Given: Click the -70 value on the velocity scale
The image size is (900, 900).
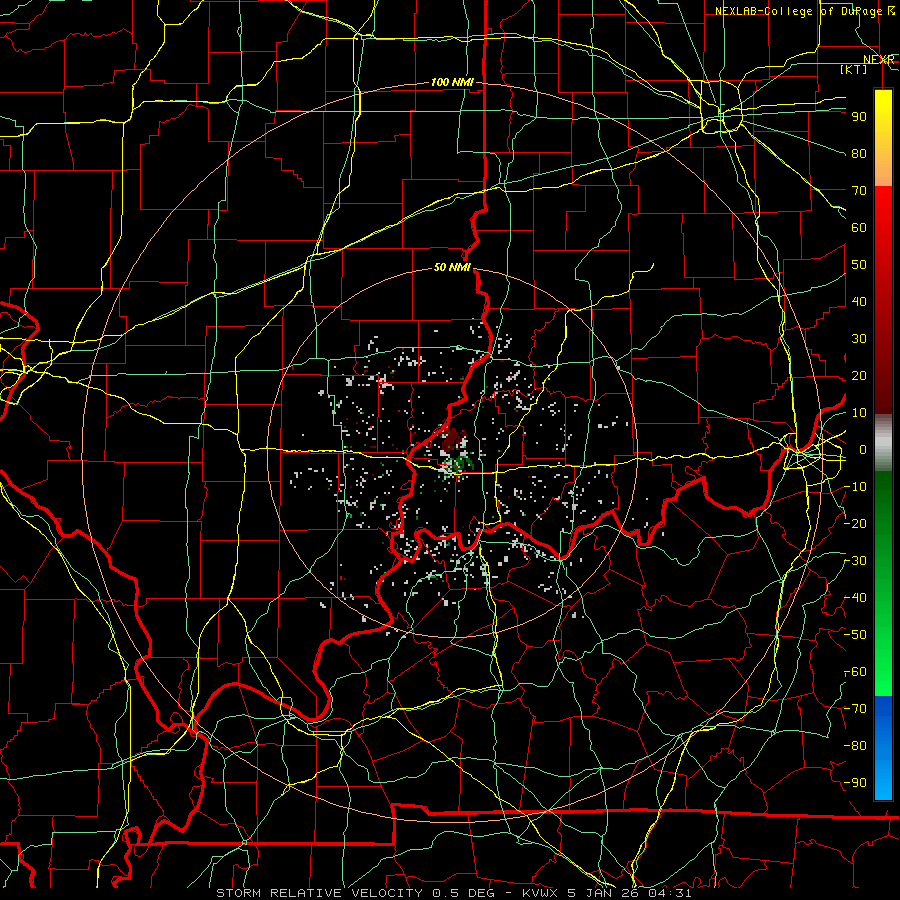Looking at the screenshot, I should coord(855,709).
